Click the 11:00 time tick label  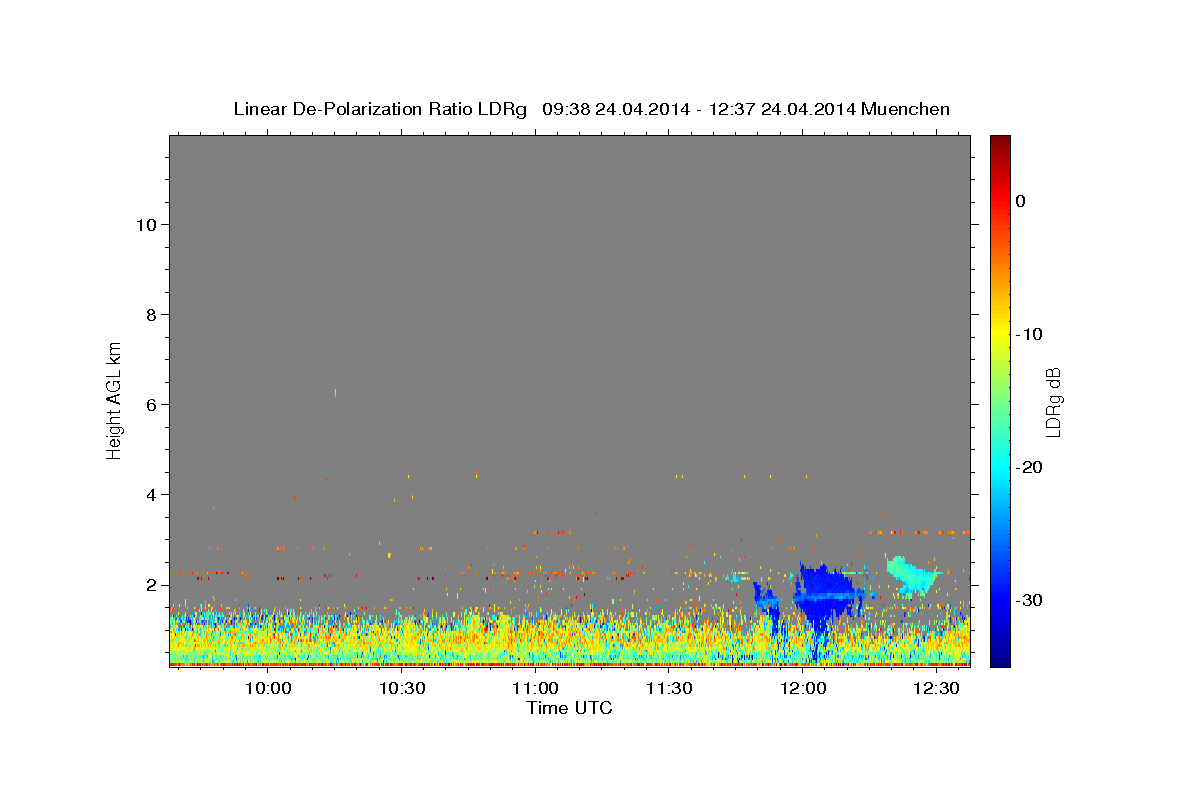[535, 689]
